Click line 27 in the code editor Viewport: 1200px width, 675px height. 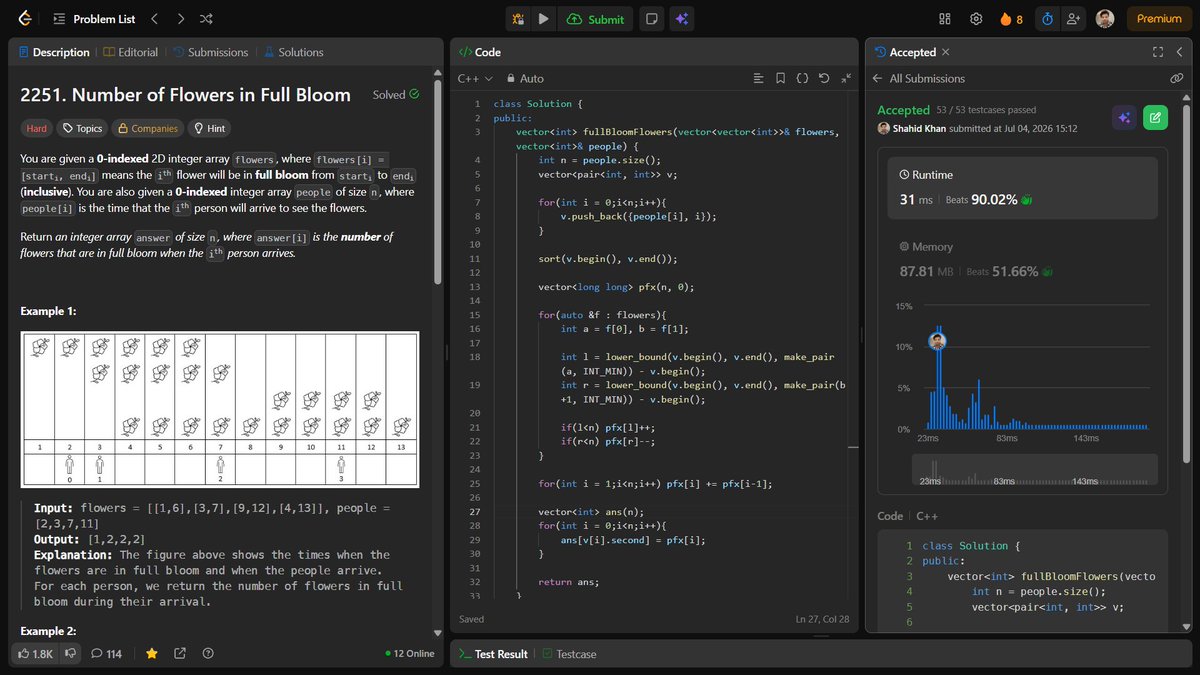coord(655,511)
